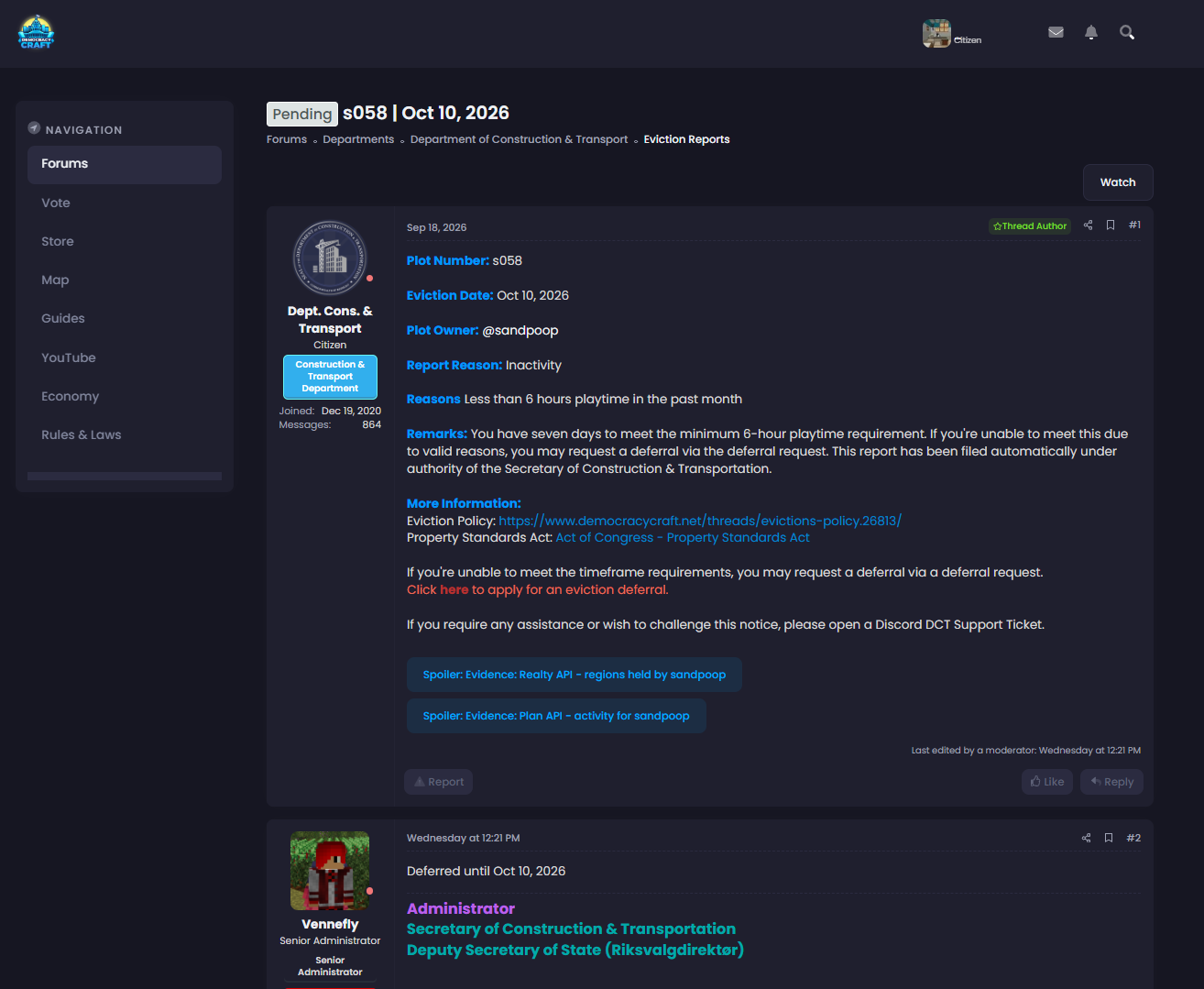This screenshot has width=1204, height=989.
Task: Open the Eviction Reports breadcrumb
Action: (686, 139)
